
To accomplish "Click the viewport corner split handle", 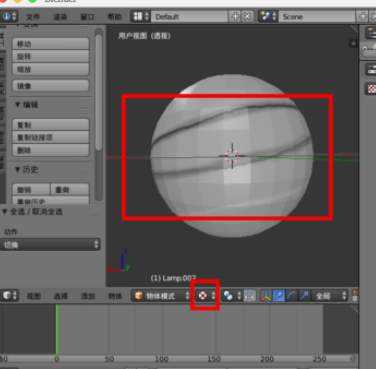I will pyautogui.click(x=354, y=30).
